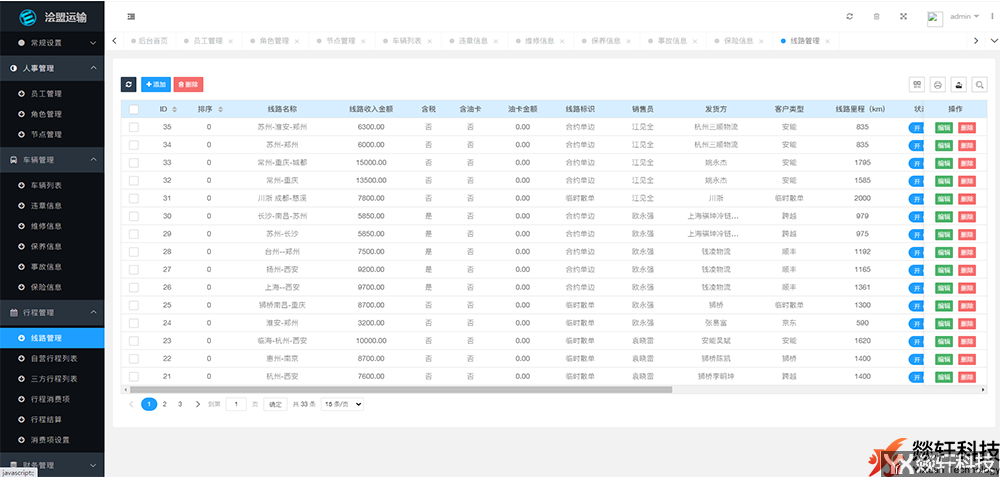1000x477 pixels.
Task: Click the dark table reload button
Action: [128, 85]
